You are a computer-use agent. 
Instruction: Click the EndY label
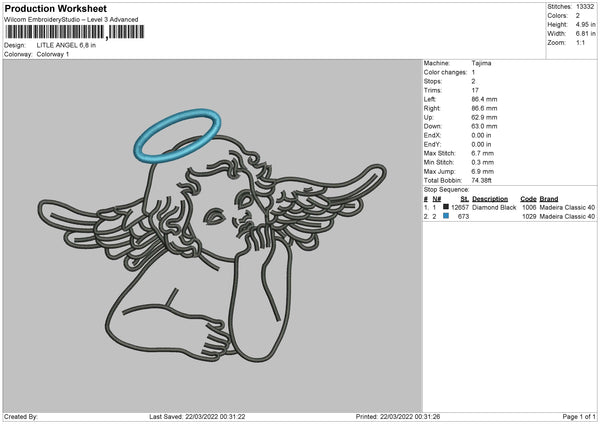click(x=432, y=145)
